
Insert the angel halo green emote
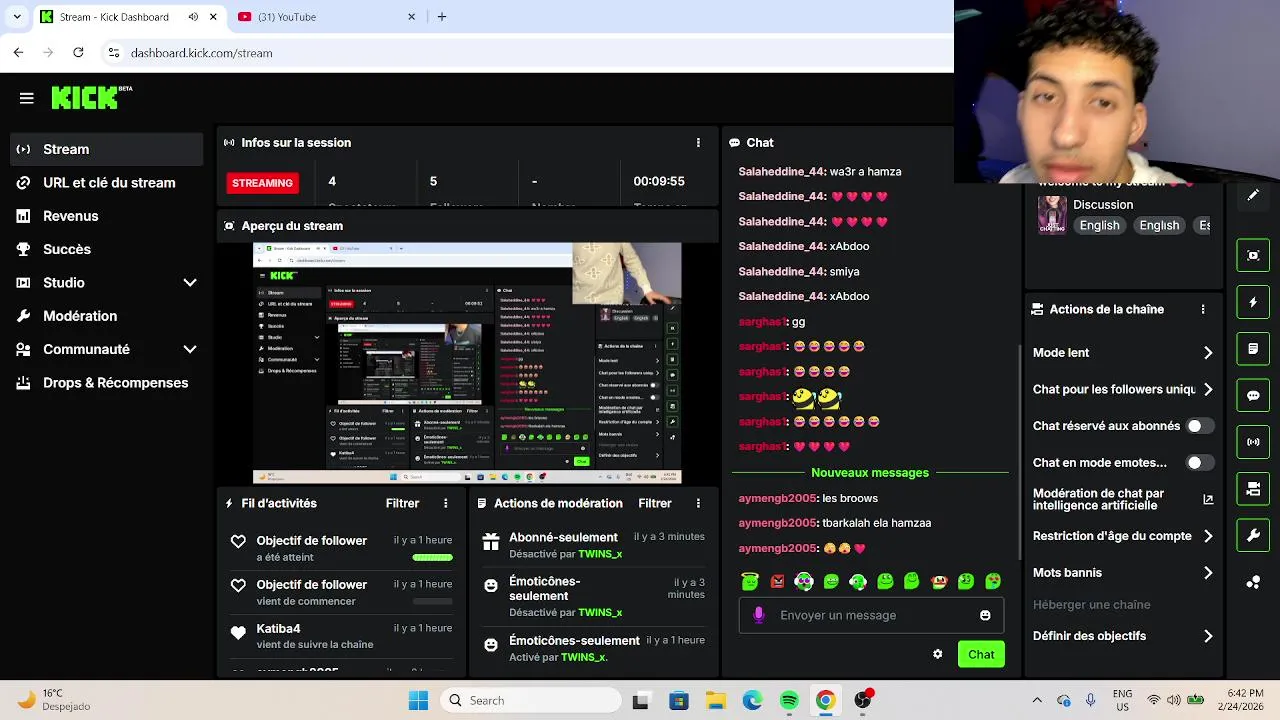750,581
